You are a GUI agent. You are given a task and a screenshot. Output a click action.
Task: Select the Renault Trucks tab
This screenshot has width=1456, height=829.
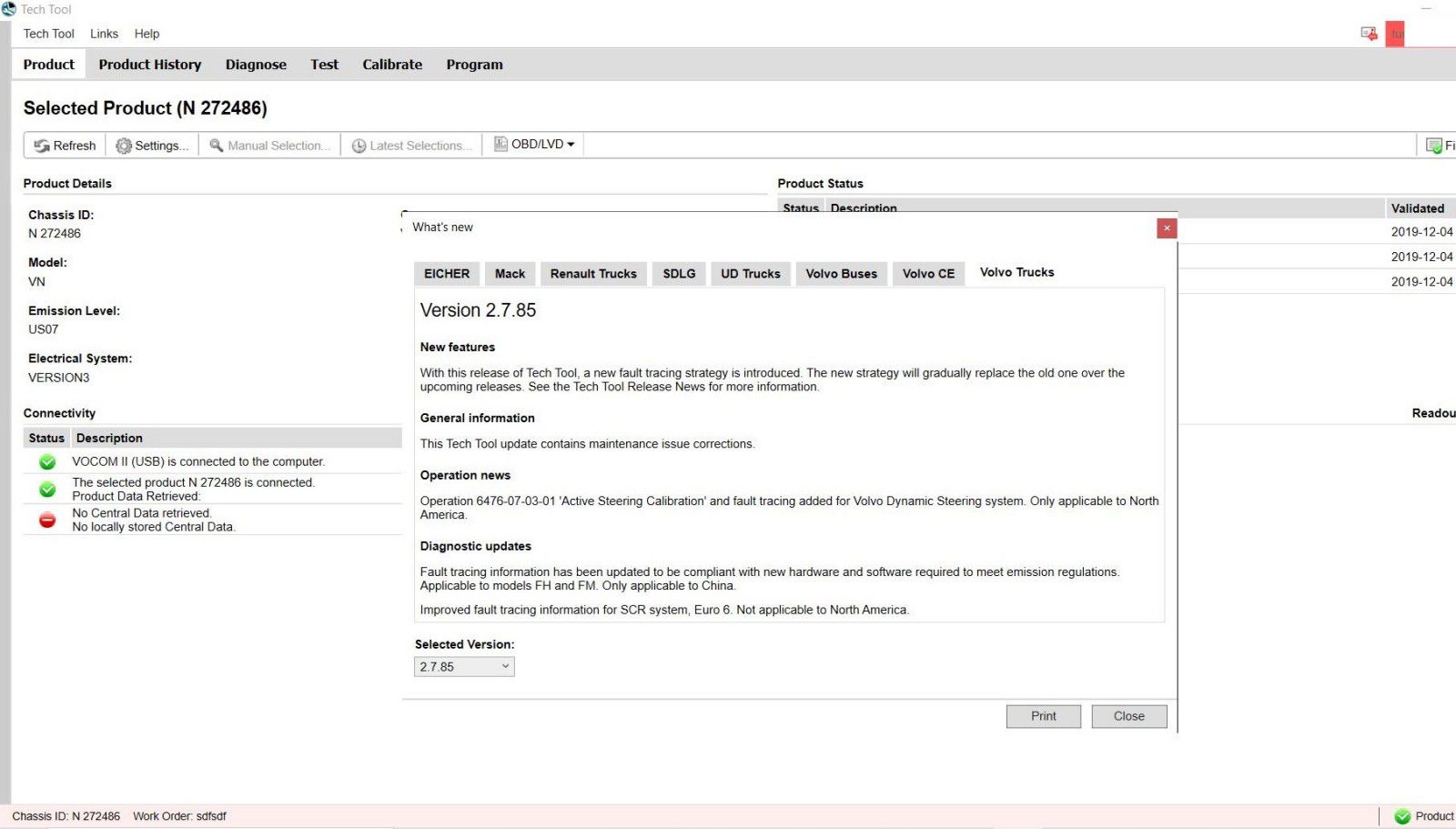592,273
